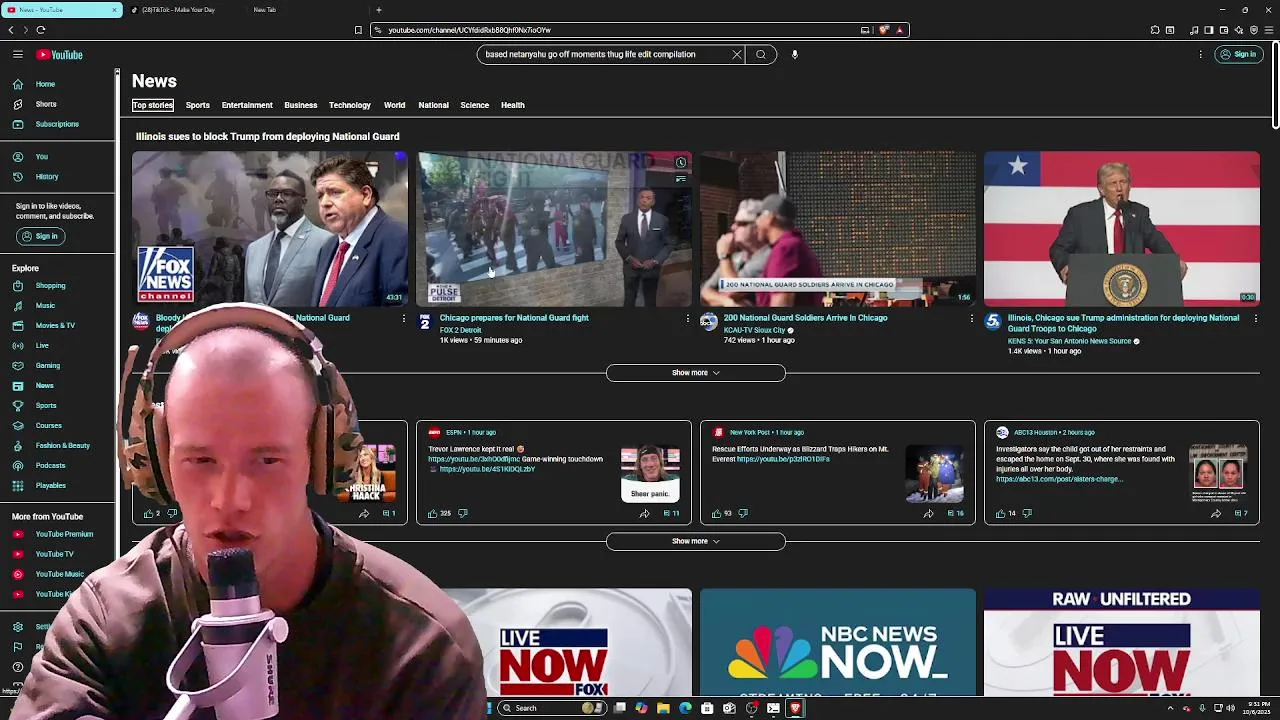Open options for the FOX News 'National Guard' video

tap(403, 319)
